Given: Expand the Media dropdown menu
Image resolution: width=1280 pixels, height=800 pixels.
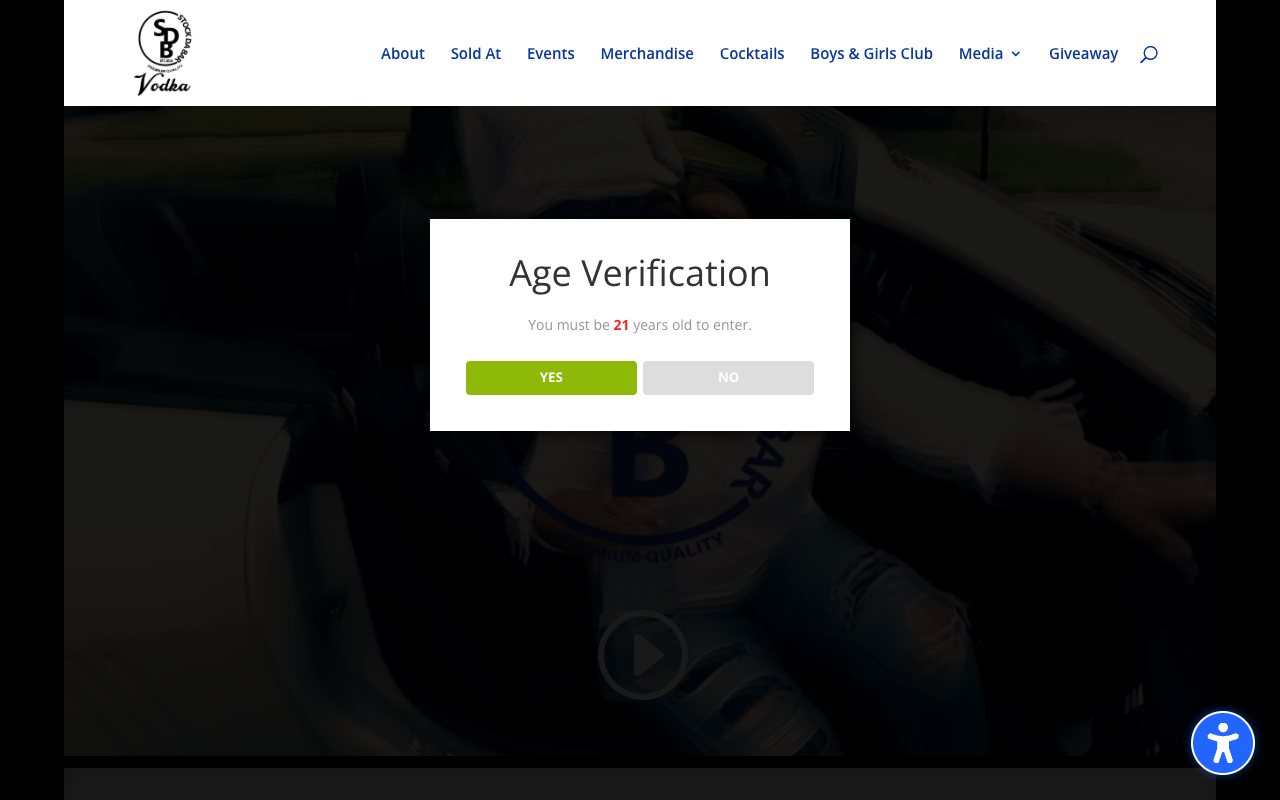Looking at the screenshot, I should 990,54.
